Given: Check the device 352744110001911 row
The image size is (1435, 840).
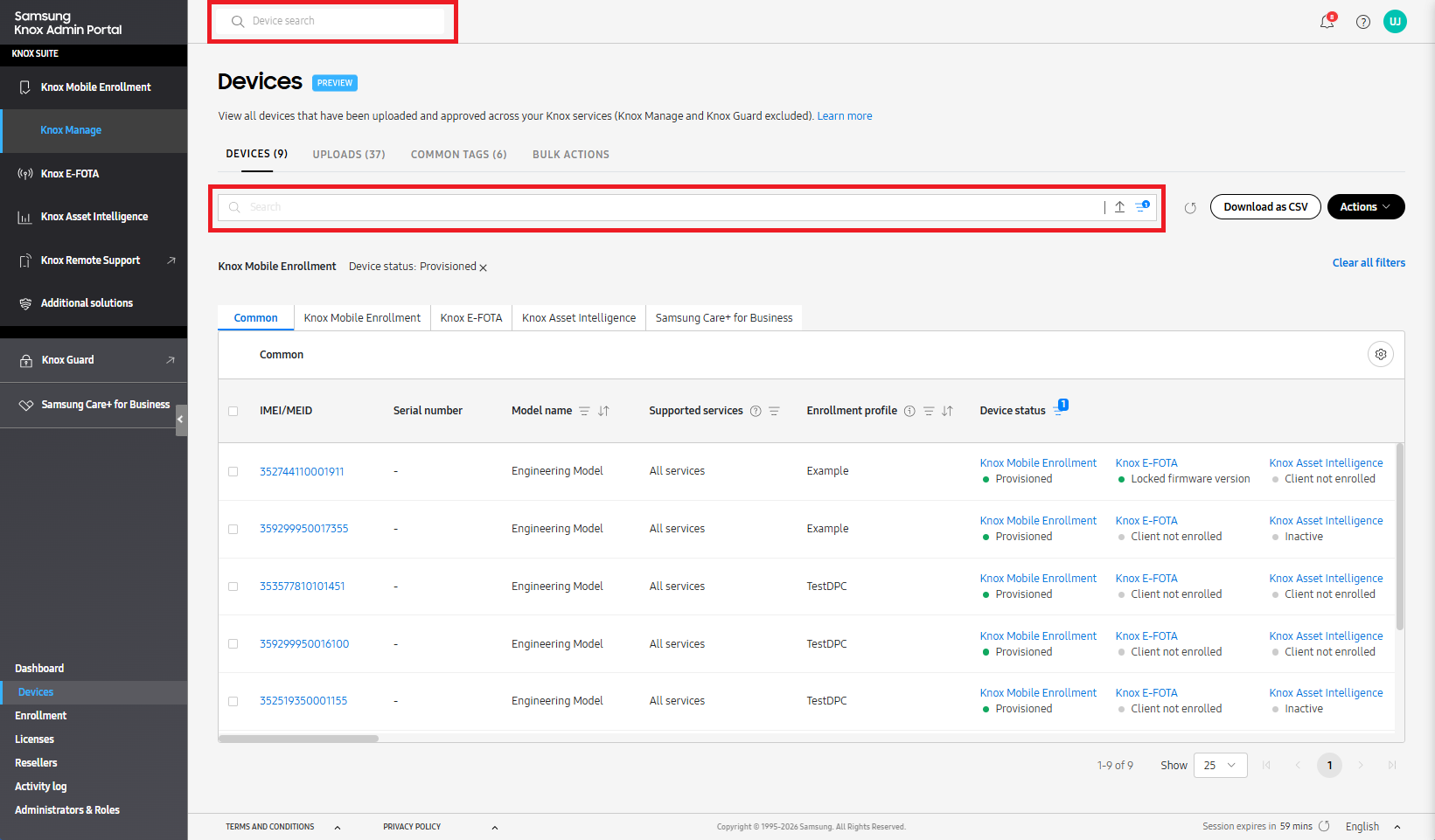Looking at the screenshot, I should [x=233, y=471].
